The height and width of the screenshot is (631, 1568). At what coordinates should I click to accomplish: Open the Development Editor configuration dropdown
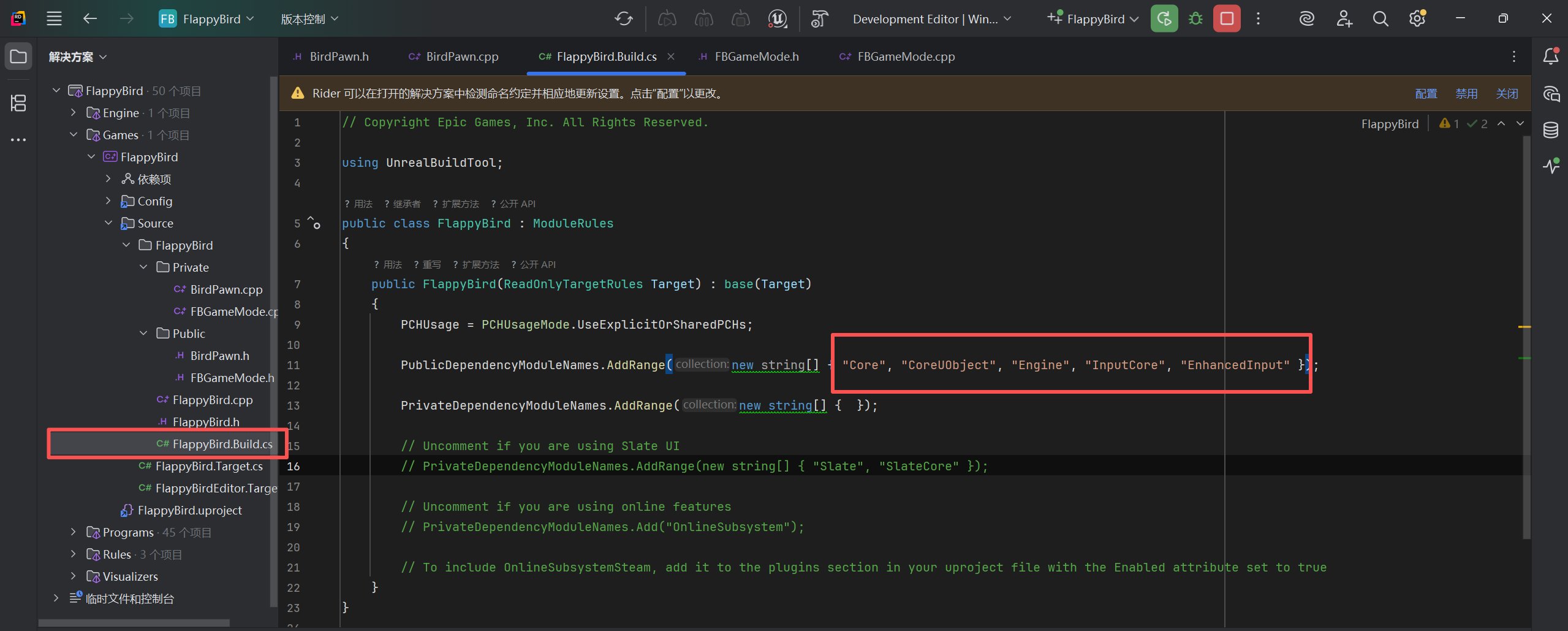pyautogui.click(x=931, y=19)
